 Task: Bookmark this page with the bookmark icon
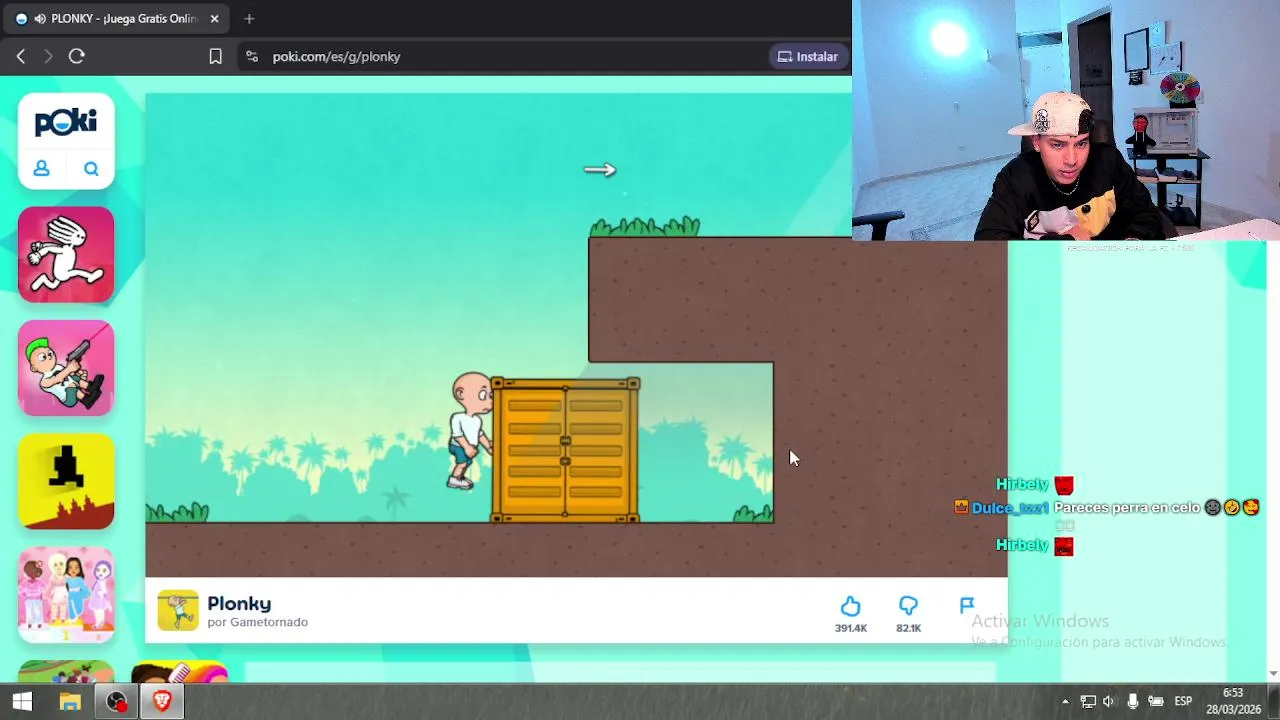215,57
